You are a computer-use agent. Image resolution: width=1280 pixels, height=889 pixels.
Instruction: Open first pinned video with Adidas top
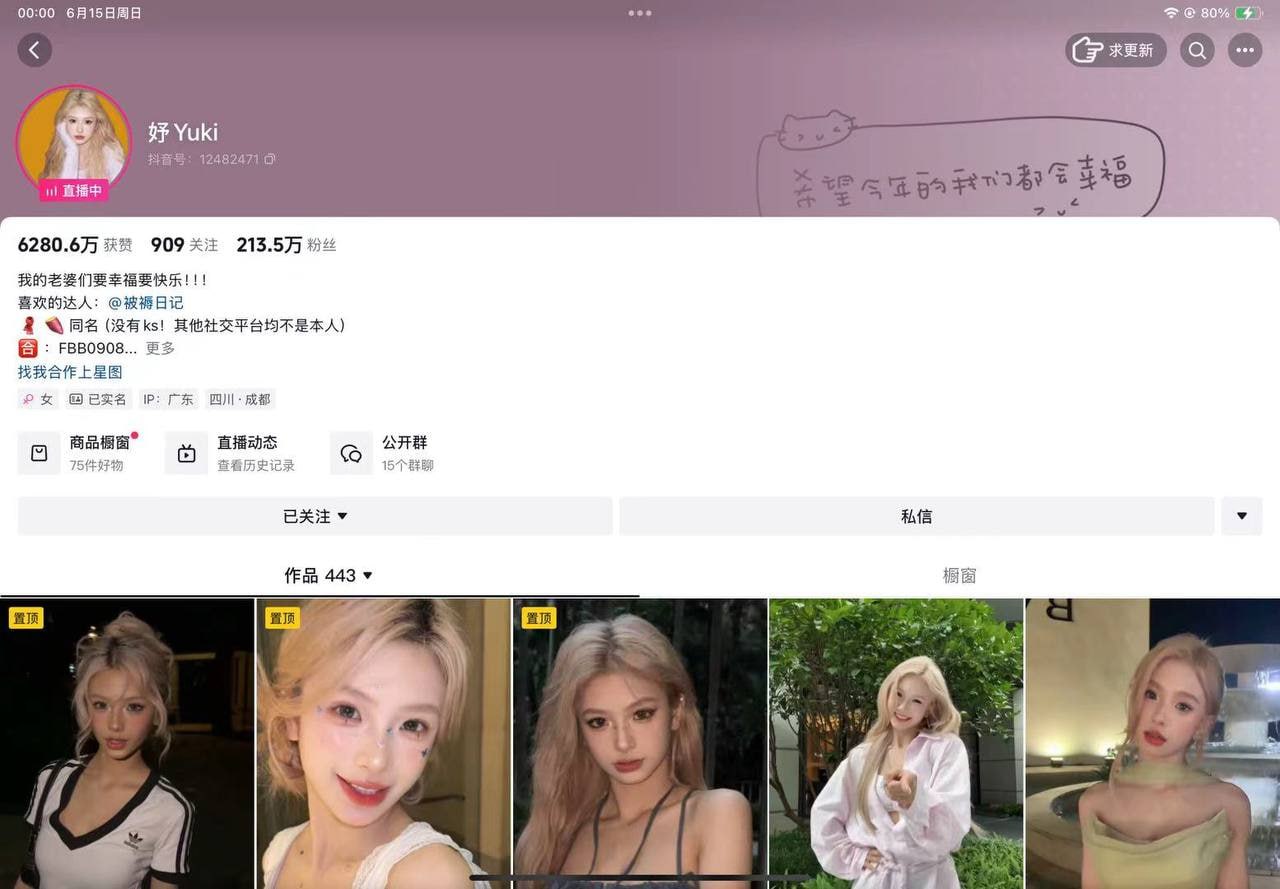tap(127, 743)
